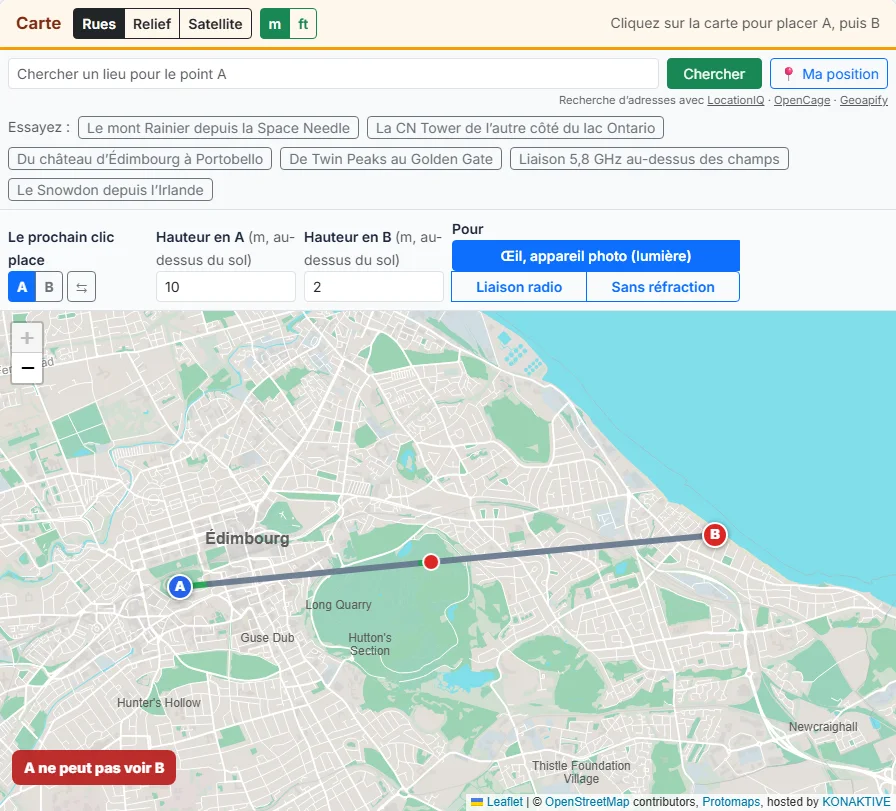Set next click to place B
The image size is (896, 811).
pos(49,287)
